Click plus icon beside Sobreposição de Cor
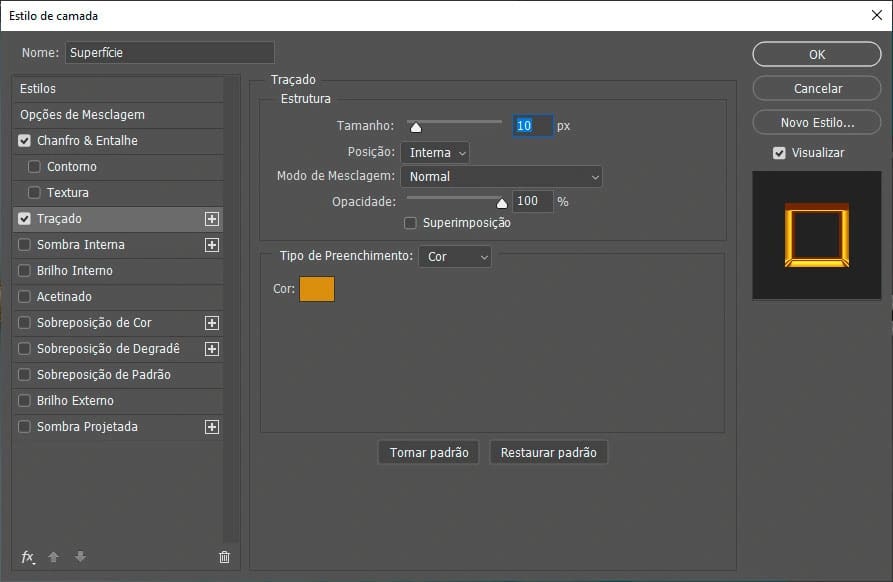This screenshot has height=582, width=893. pyautogui.click(x=211, y=323)
